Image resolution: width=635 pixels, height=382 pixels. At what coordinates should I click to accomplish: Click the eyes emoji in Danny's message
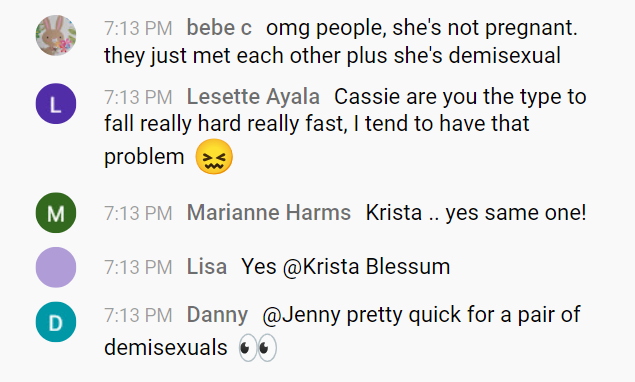(x=258, y=348)
